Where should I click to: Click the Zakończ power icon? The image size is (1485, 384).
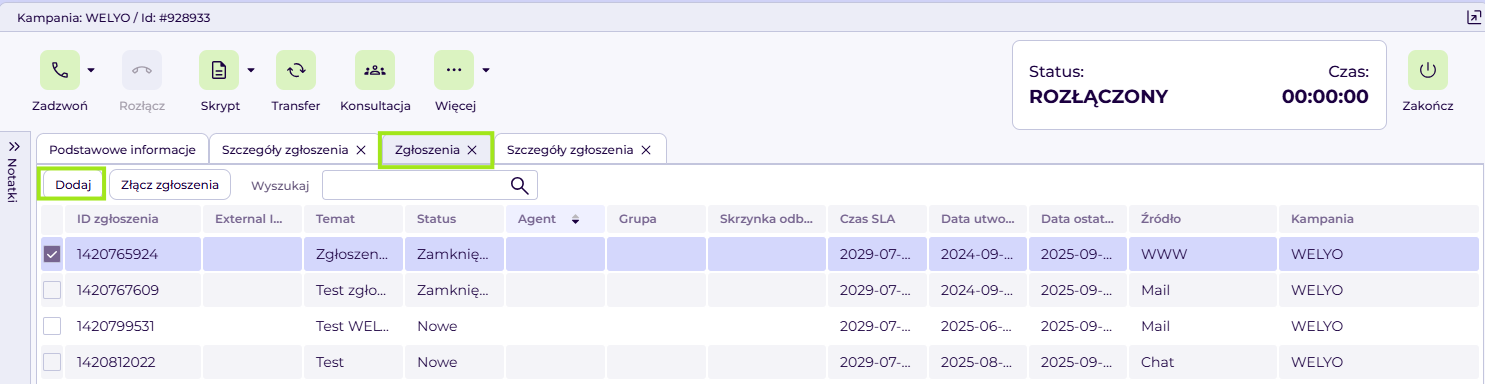click(1428, 70)
